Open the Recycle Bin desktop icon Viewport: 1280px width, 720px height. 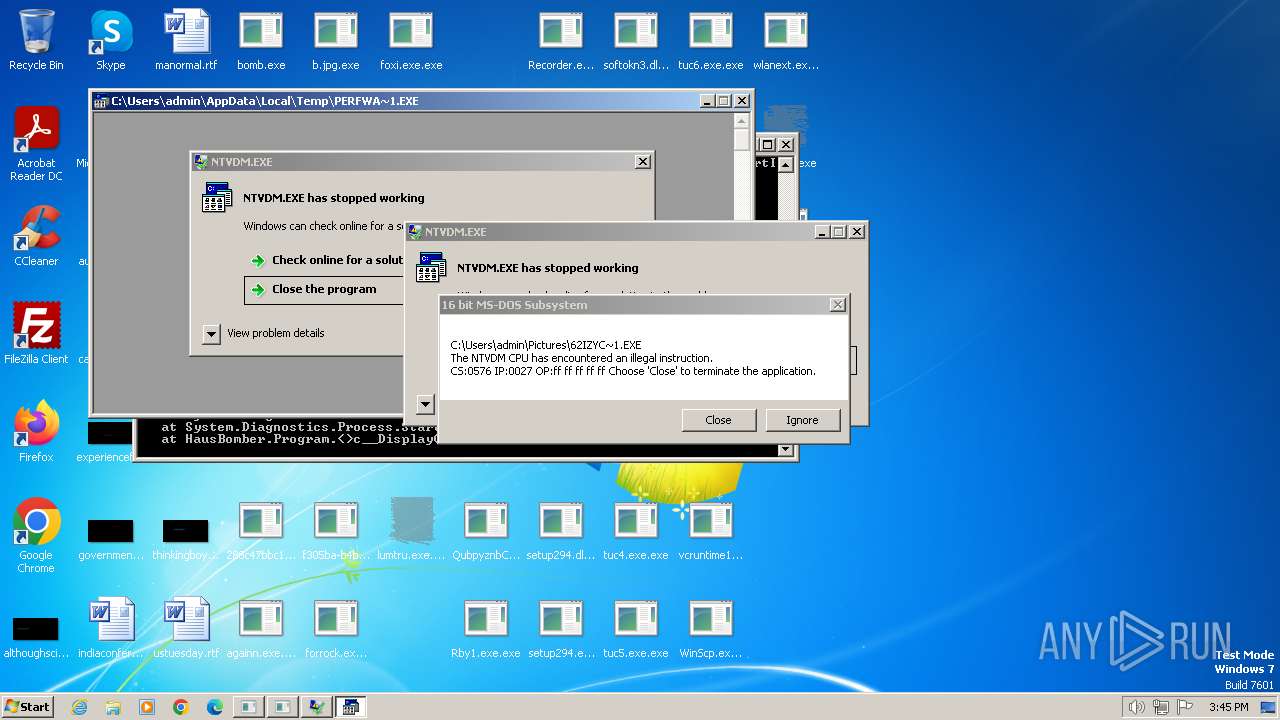pos(36,40)
